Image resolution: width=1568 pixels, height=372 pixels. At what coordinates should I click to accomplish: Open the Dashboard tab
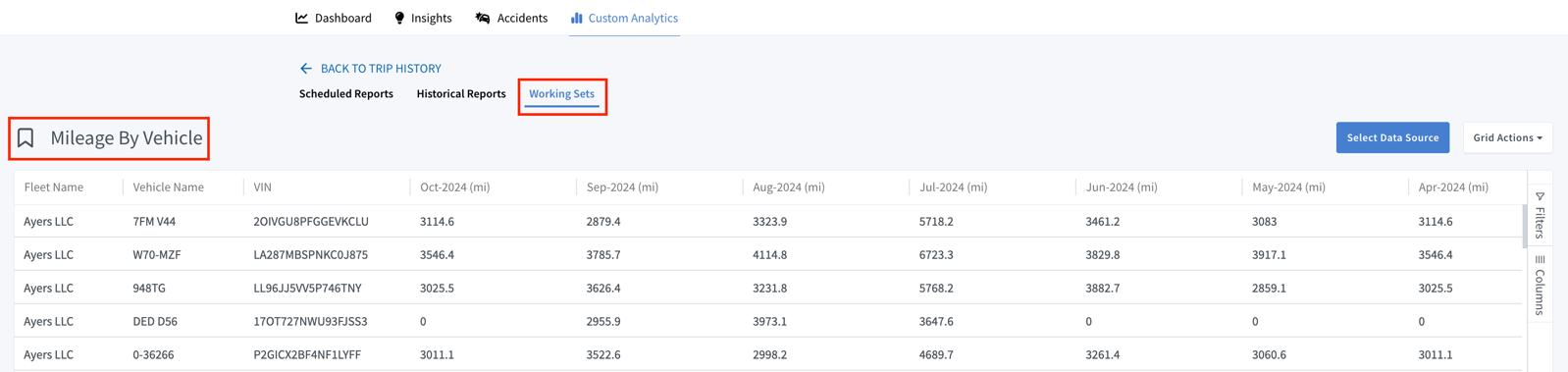(334, 18)
